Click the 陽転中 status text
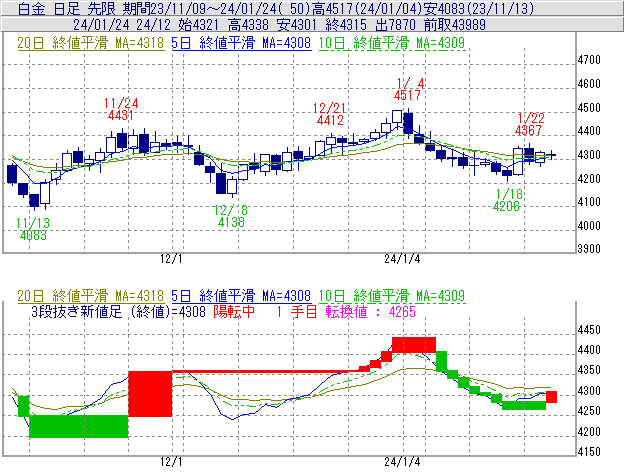This screenshot has width=624, height=475. pyautogui.click(x=234, y=311)
